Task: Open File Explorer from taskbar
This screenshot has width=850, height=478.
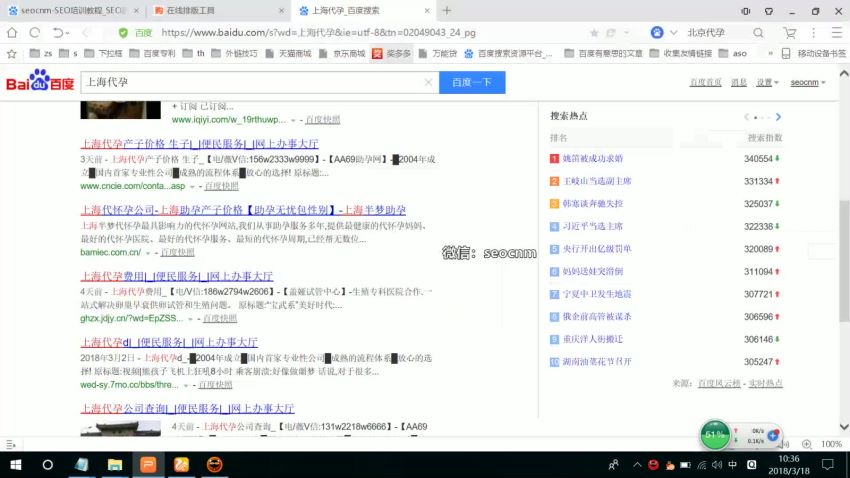Action: 114,465
